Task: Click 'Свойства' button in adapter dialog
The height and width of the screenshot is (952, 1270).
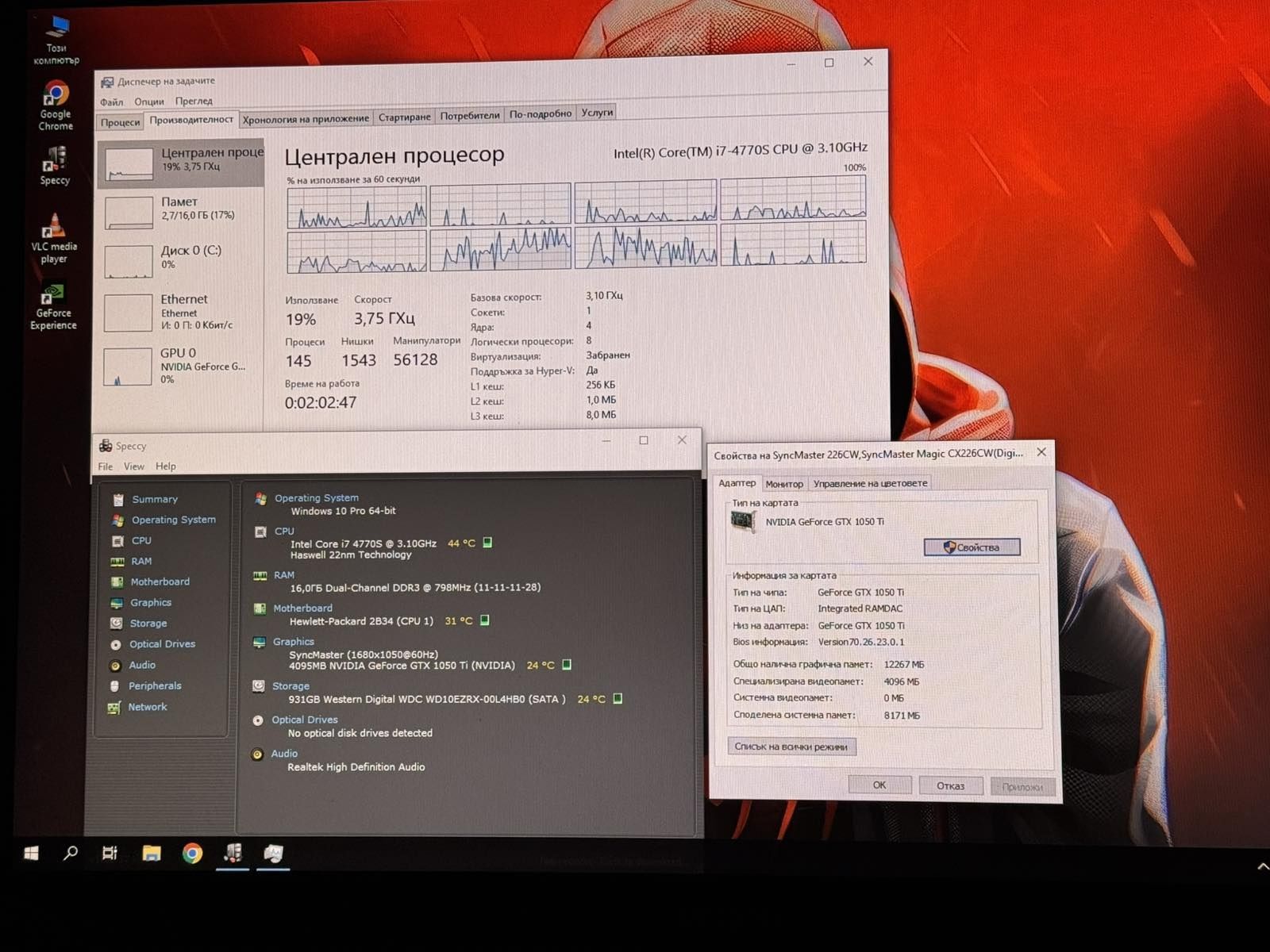Action: [972, 547]
